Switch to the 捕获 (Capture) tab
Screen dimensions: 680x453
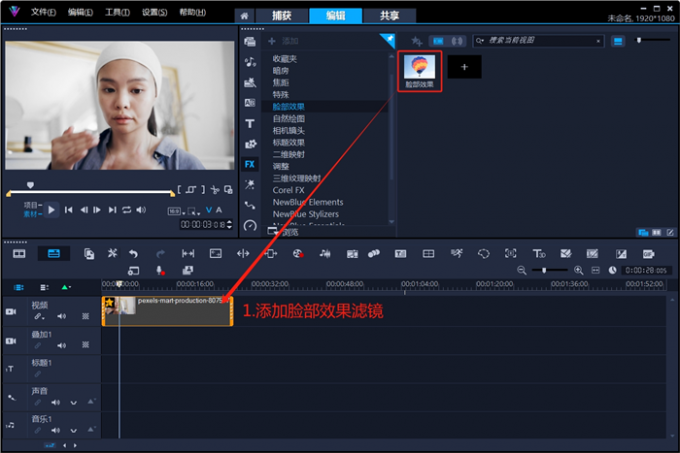[x=282, y=16]
